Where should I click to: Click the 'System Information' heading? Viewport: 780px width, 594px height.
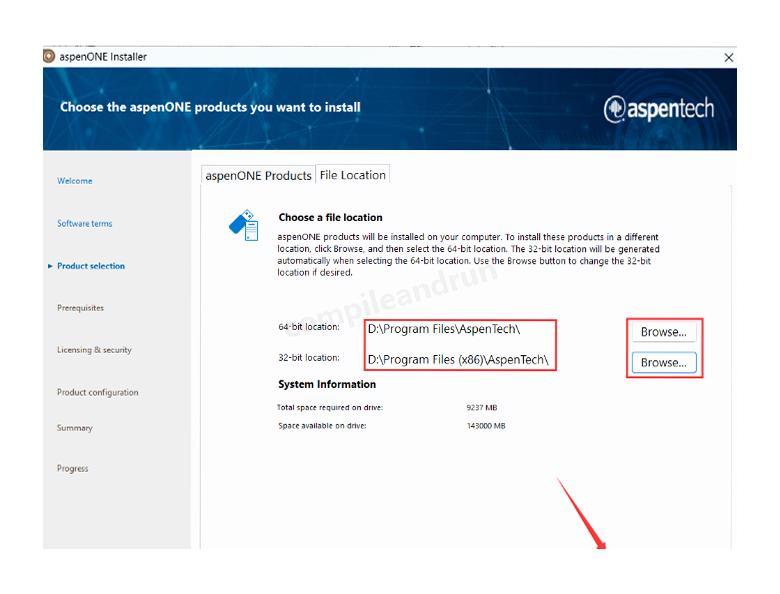click(x=327, y=384)
